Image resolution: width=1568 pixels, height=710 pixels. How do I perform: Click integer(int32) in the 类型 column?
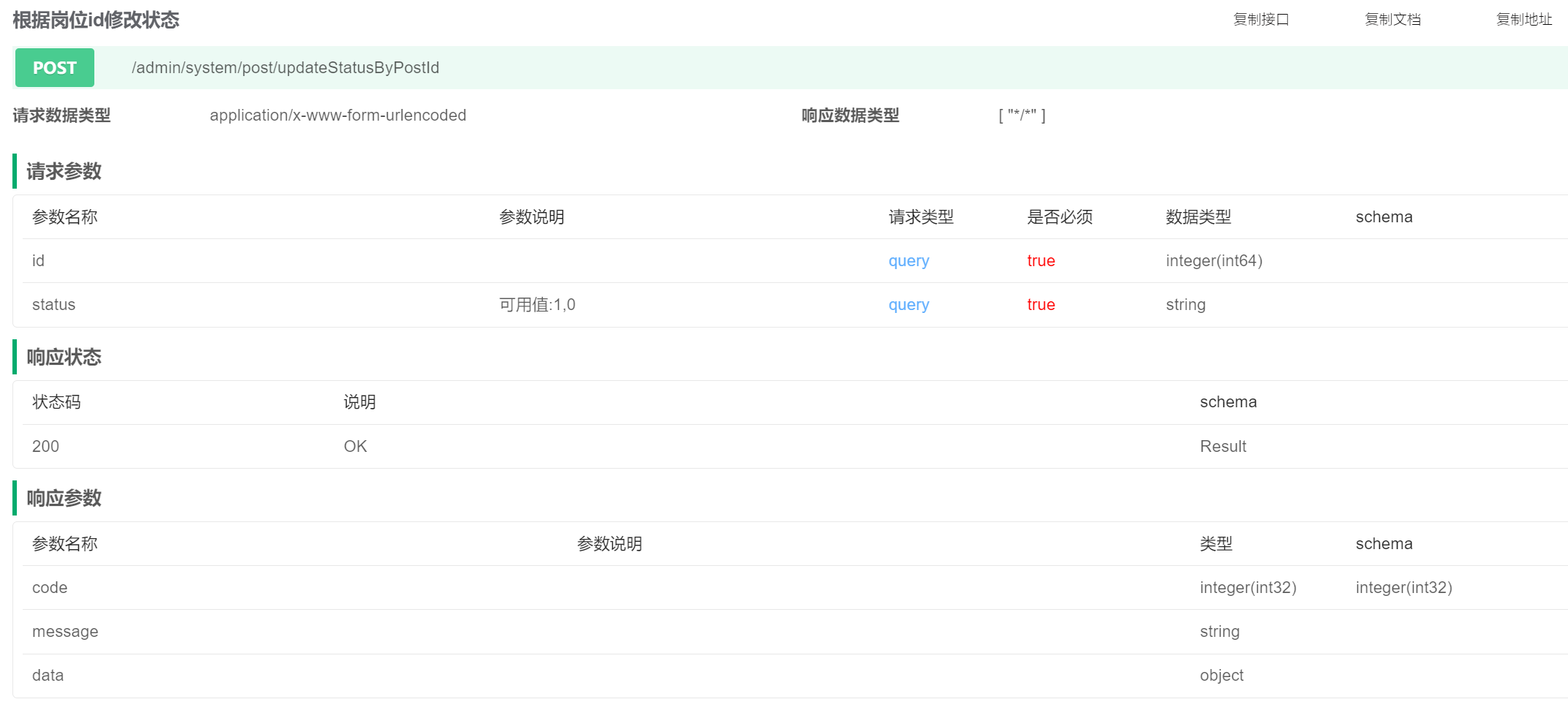click(x=1248, y=588)
